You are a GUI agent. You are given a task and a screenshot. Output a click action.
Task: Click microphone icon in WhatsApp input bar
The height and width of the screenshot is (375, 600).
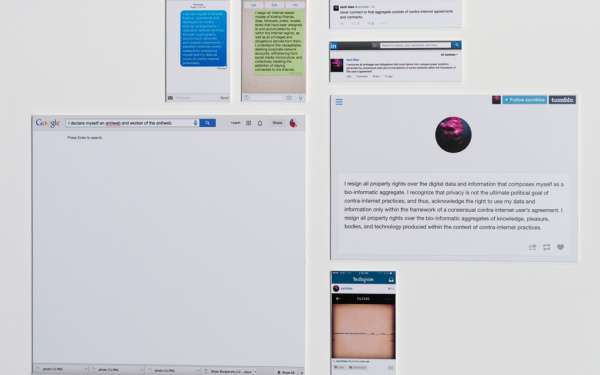(300, 98)
